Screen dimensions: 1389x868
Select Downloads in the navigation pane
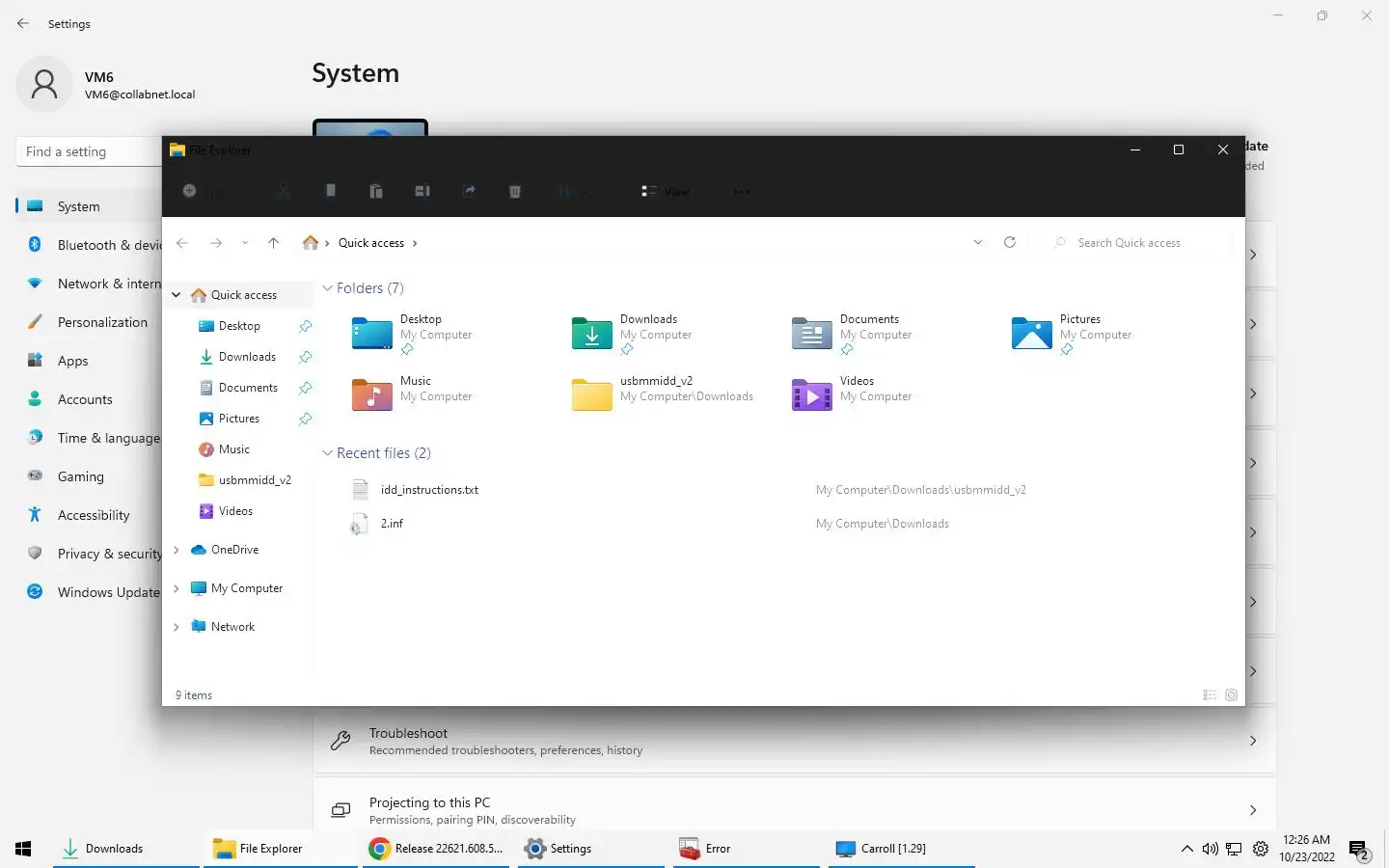[x=247, y=357]
